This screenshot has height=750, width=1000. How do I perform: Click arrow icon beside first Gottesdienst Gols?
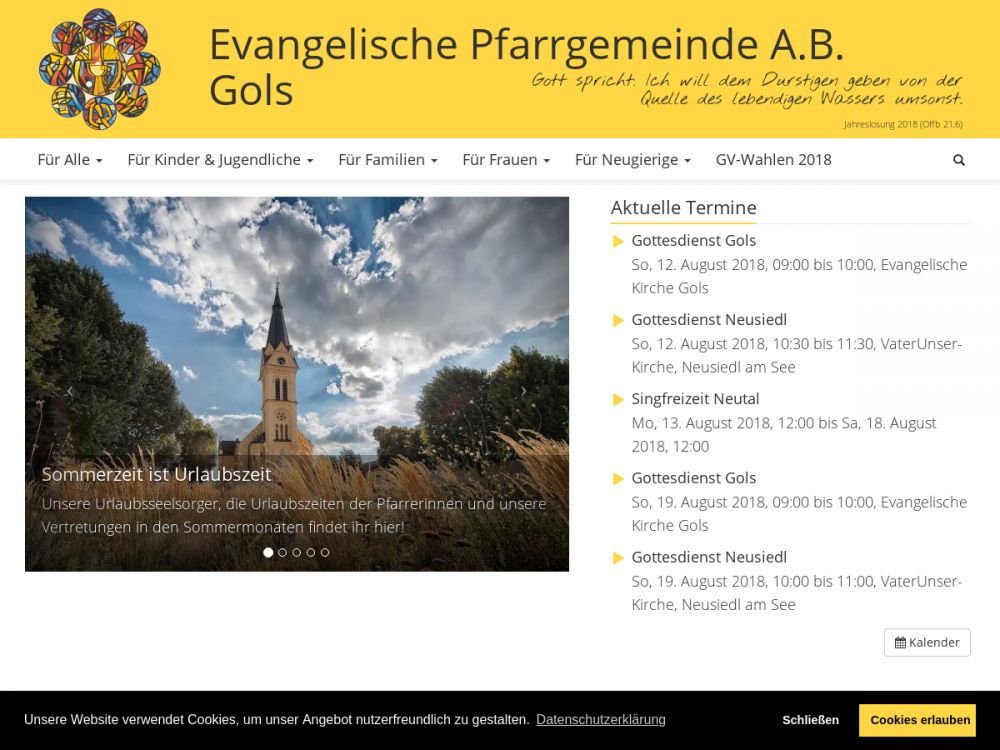pyautogui.click(x=618, y=241)
